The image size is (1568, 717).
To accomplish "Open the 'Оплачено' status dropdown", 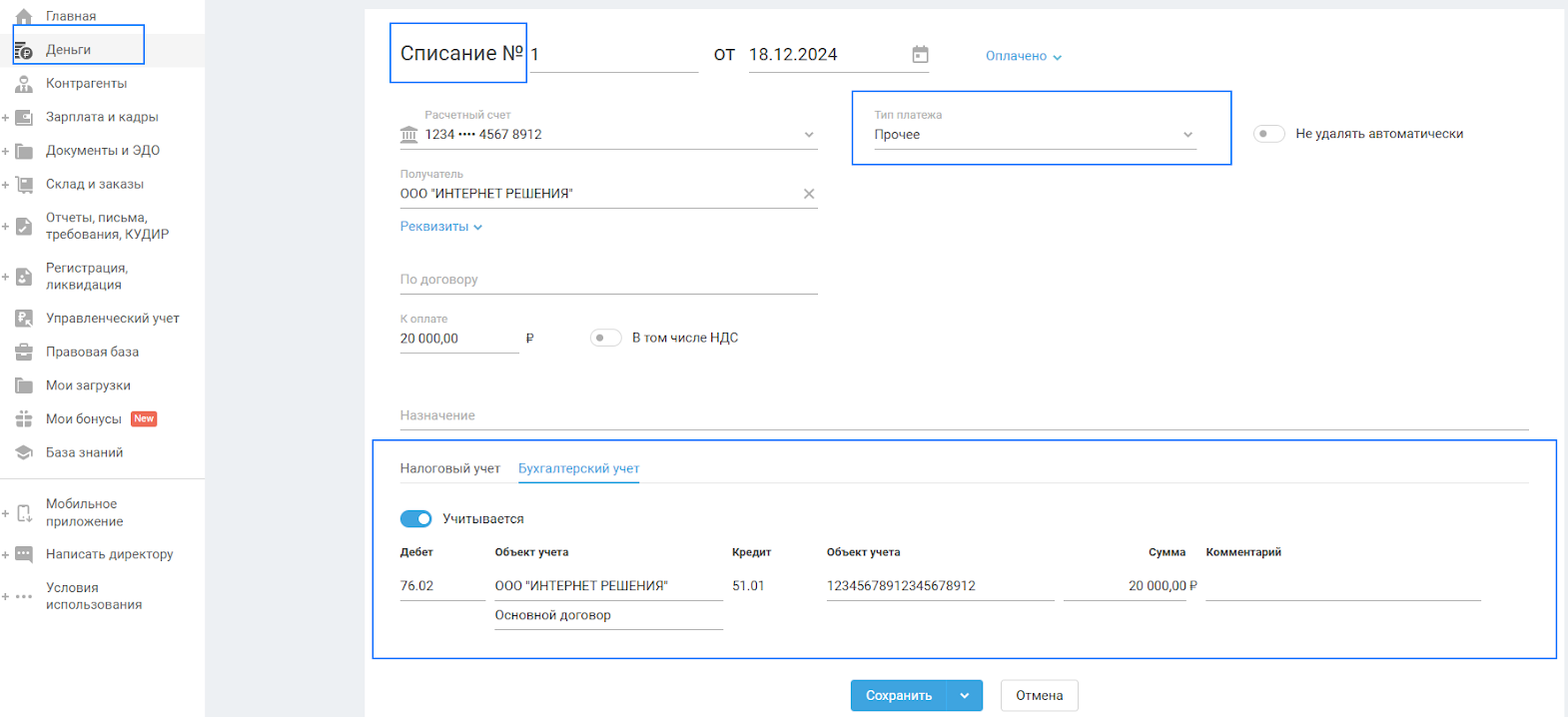I will tap(1023, 57).
